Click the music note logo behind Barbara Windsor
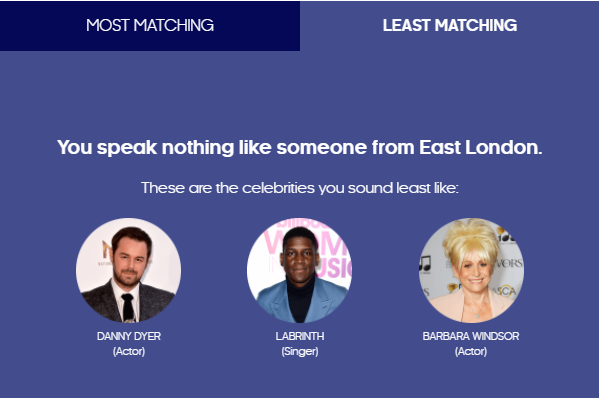 425,264
